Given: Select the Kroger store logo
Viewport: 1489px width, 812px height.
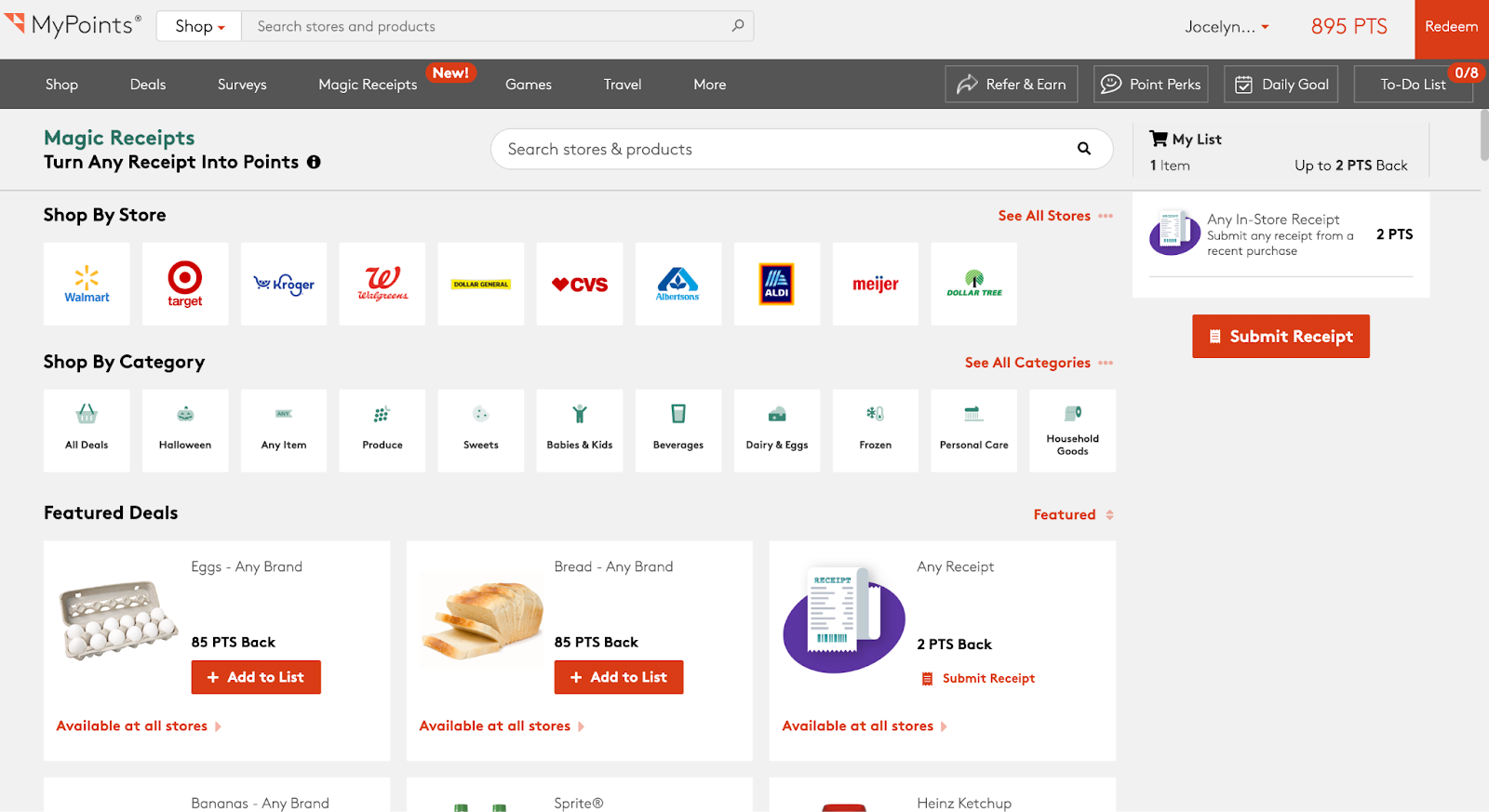Looking at the screenshot, I should 284,284.
